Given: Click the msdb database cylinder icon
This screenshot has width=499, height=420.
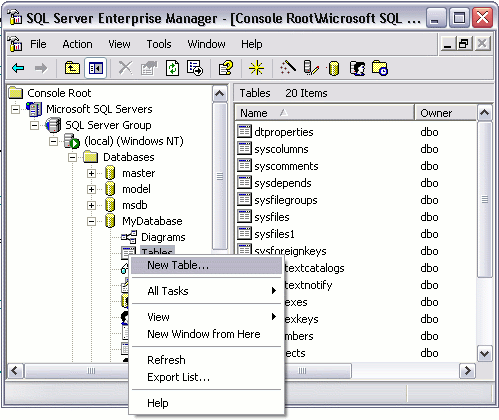Looking at the screenshot, I should 110,205.
